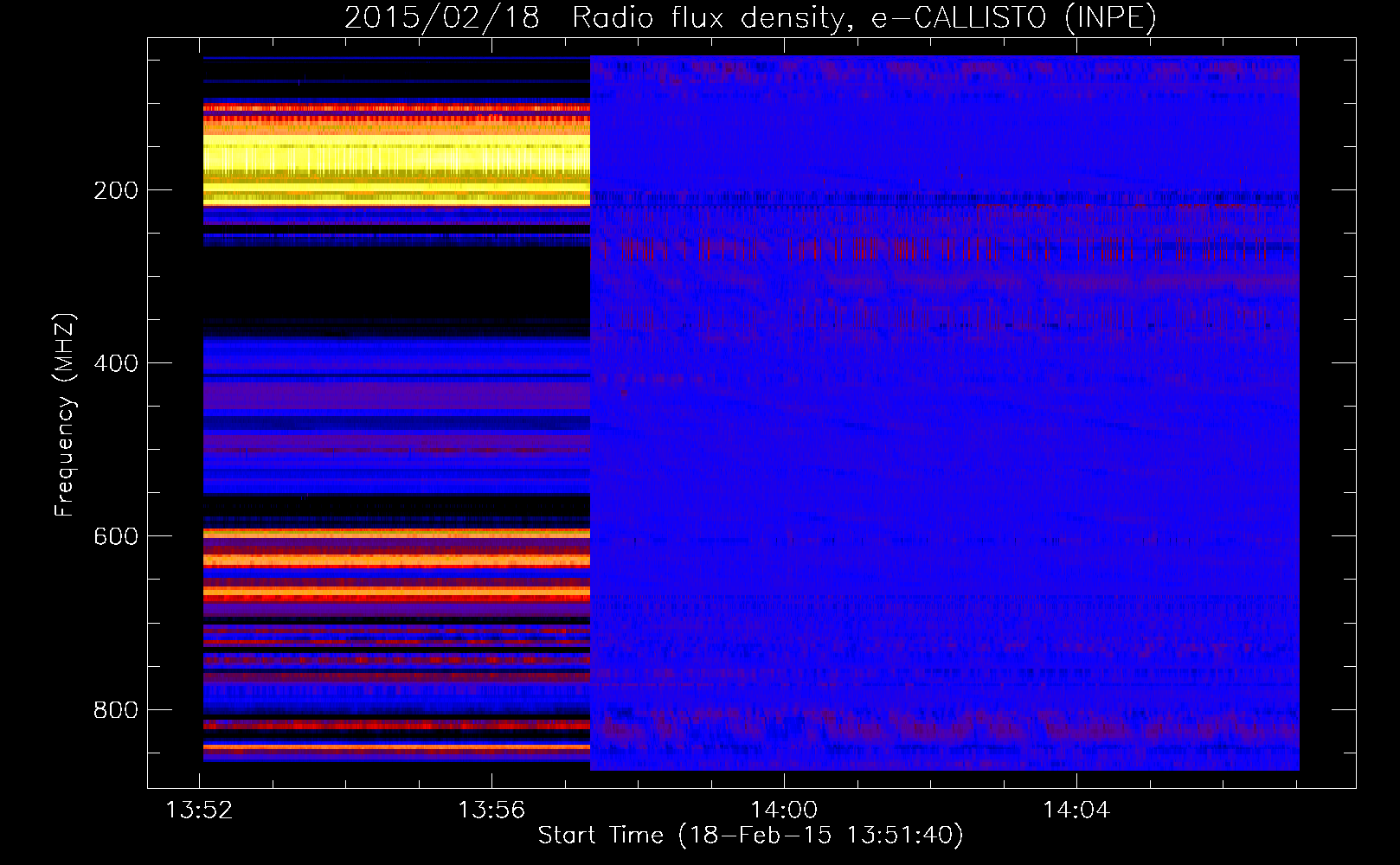This screenshot has height=865, width=1400.
Task: Click the 'Start Time (18-Feb-15 13:51:40)' x-axis label
Action: (x=750, y=836)
